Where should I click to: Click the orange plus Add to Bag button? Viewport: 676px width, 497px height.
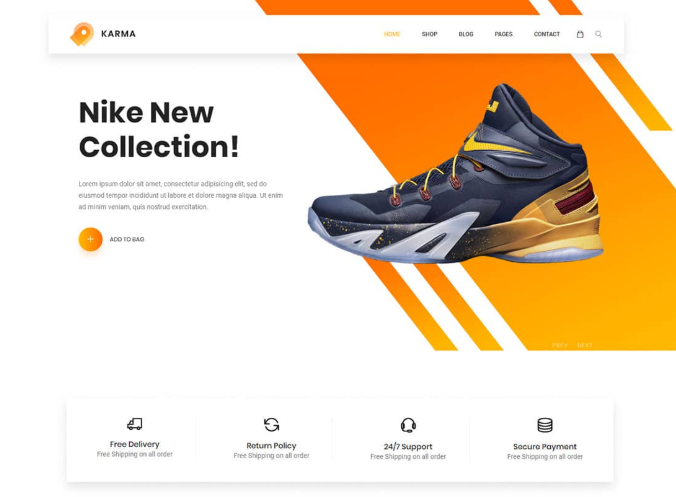click(91, 239)
